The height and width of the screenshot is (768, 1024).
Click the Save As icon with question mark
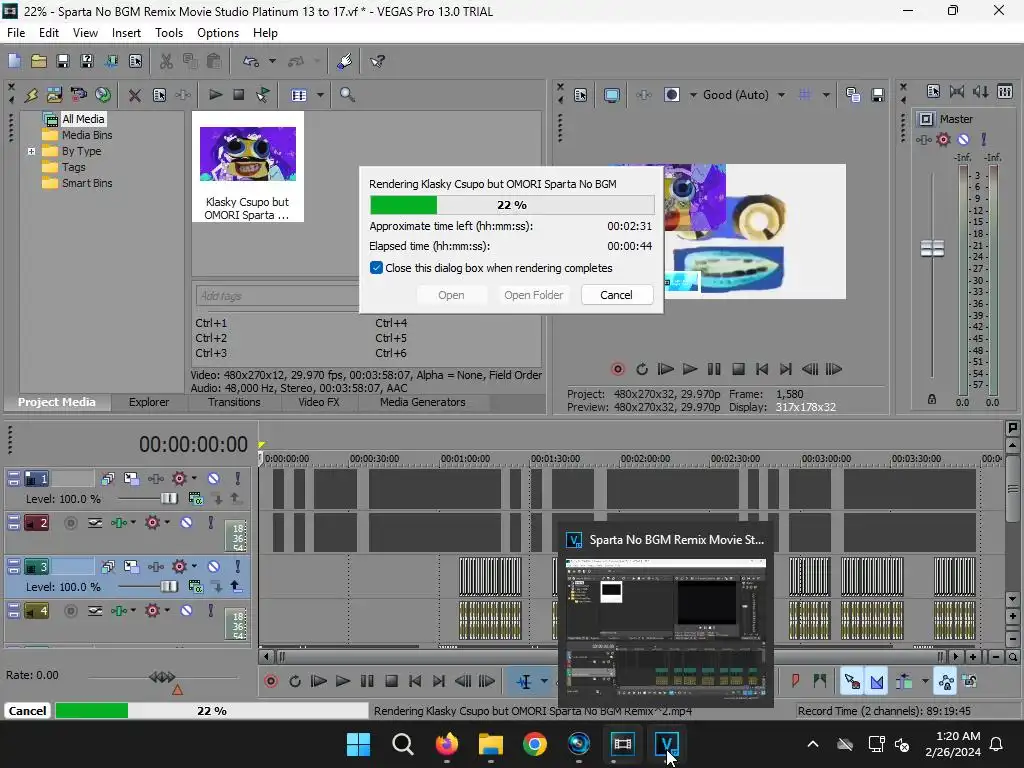(x=86, y=61)
